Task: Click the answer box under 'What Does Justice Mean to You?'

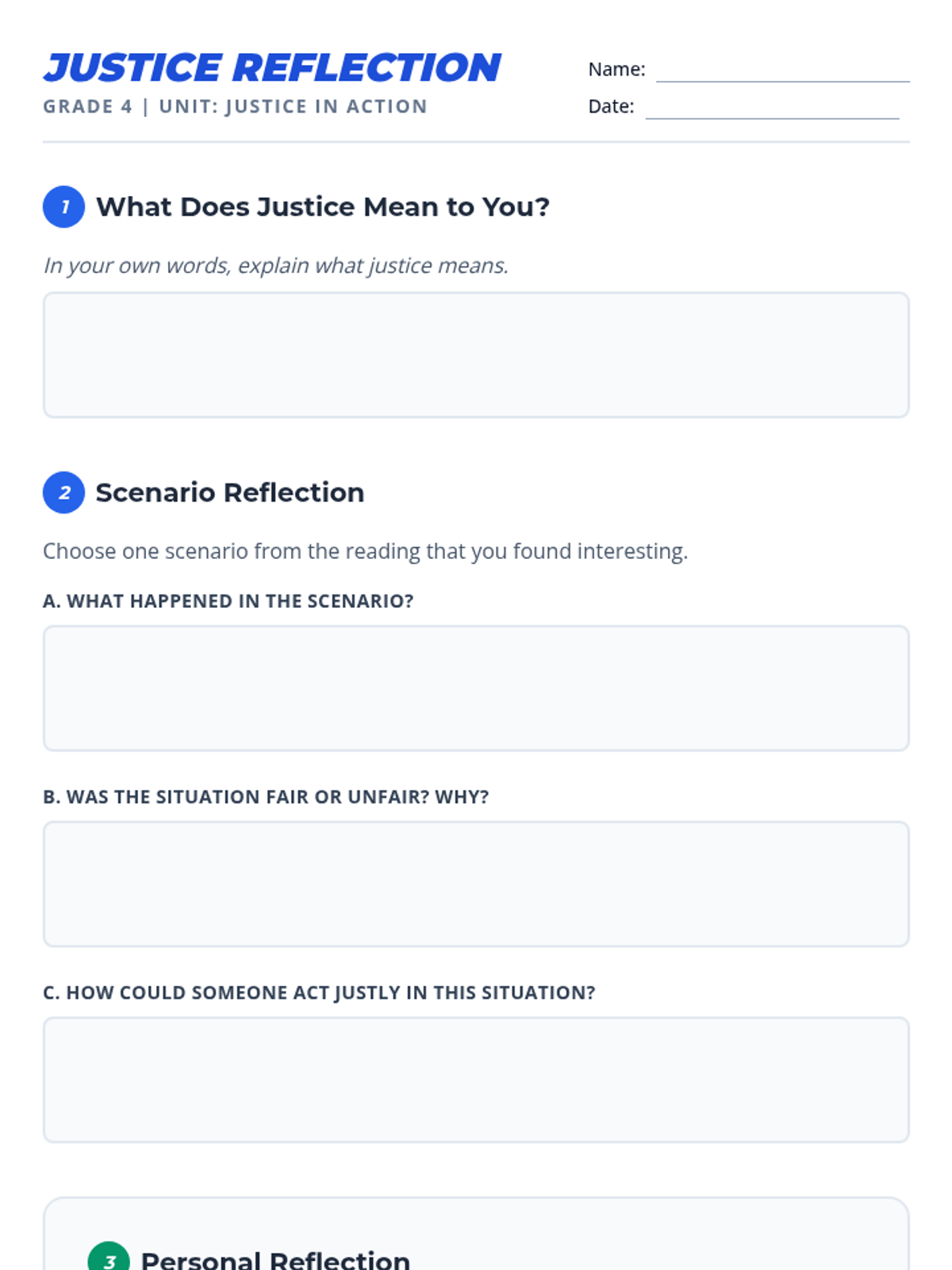Action: click(476, 355)
